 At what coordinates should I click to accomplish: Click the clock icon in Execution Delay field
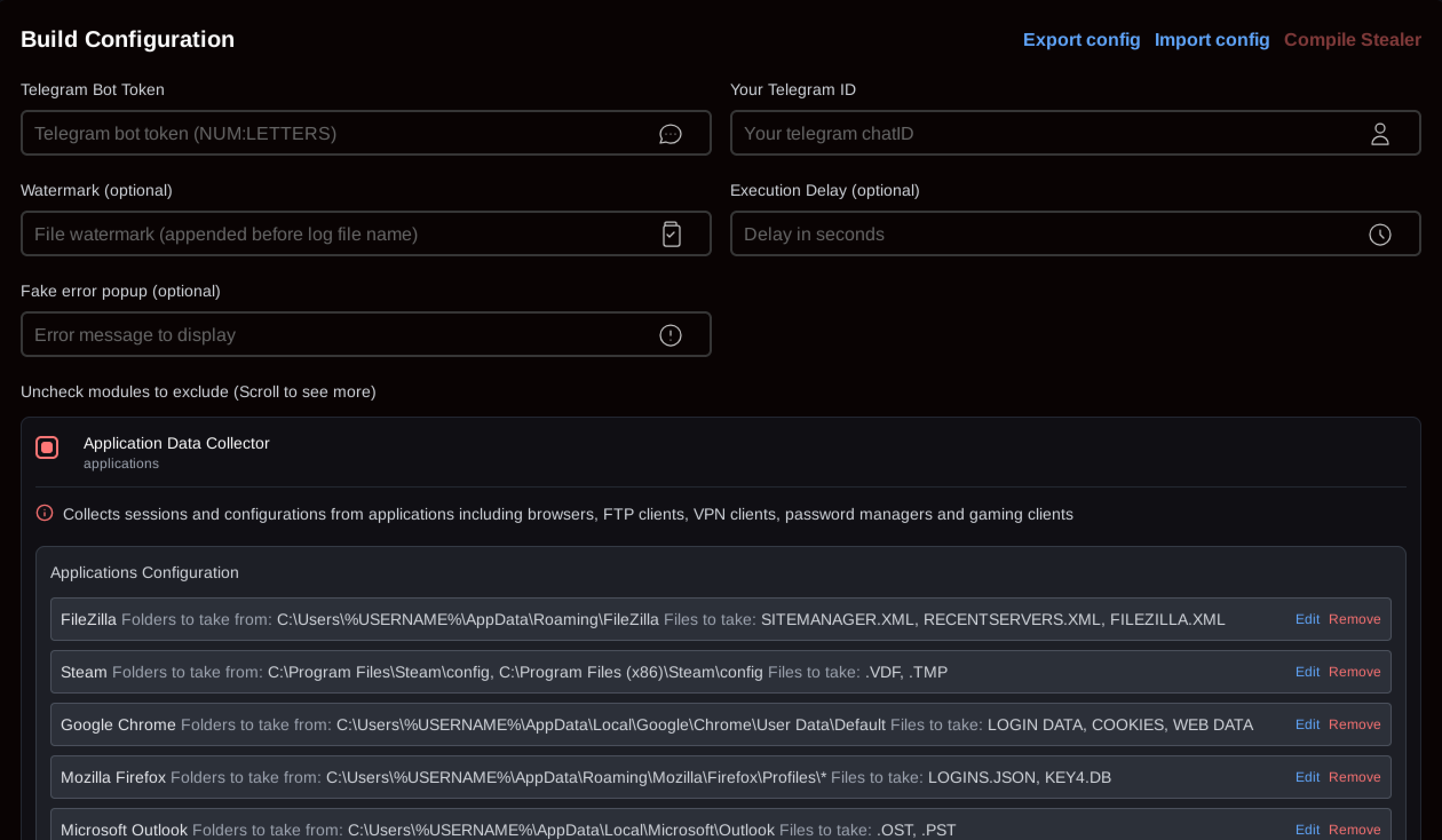click(1381, 233)
